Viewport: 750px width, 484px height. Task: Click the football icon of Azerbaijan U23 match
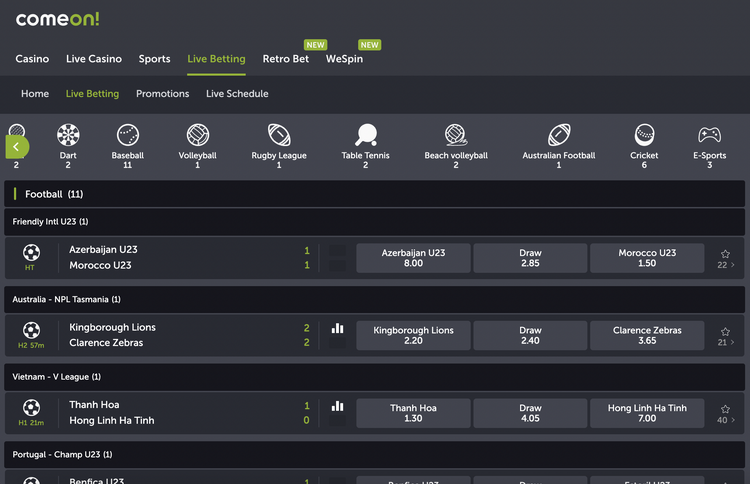[x=32, y=252]
